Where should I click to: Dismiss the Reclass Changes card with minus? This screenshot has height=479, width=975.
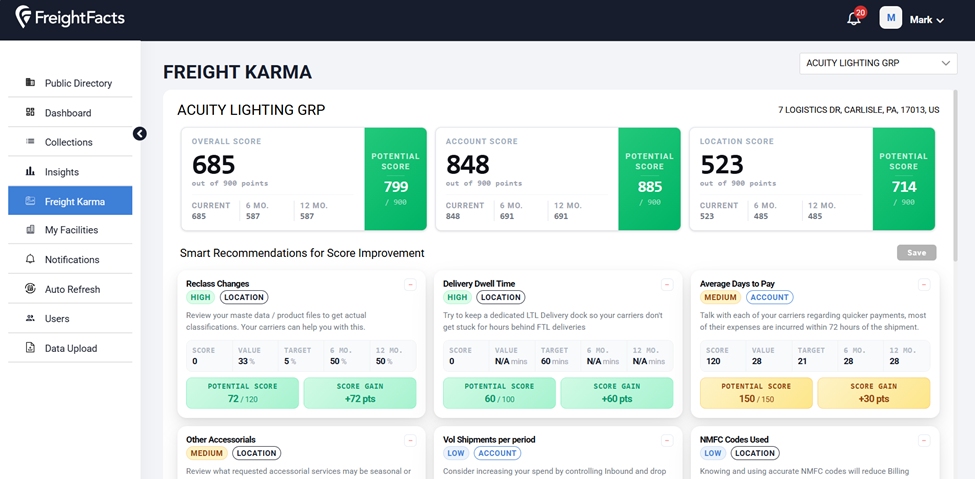tap(410, 285)
